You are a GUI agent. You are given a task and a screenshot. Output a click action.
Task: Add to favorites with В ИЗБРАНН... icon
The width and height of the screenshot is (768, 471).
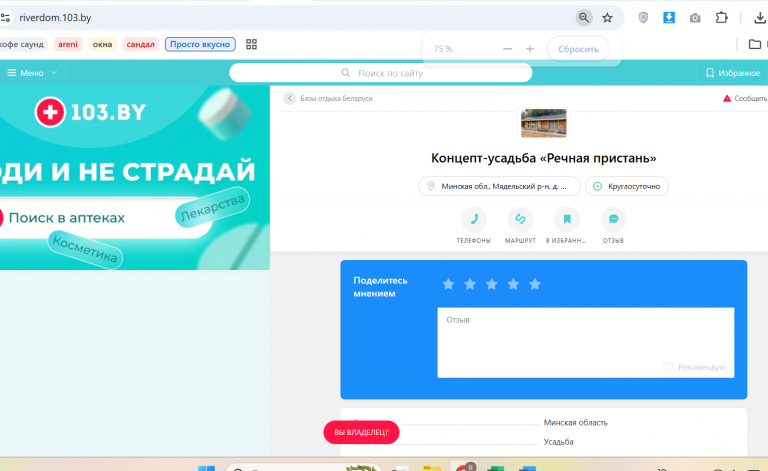(x=567, y=219)
